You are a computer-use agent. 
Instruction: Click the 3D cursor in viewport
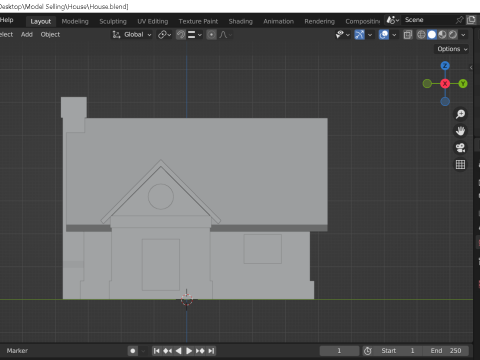187,299
